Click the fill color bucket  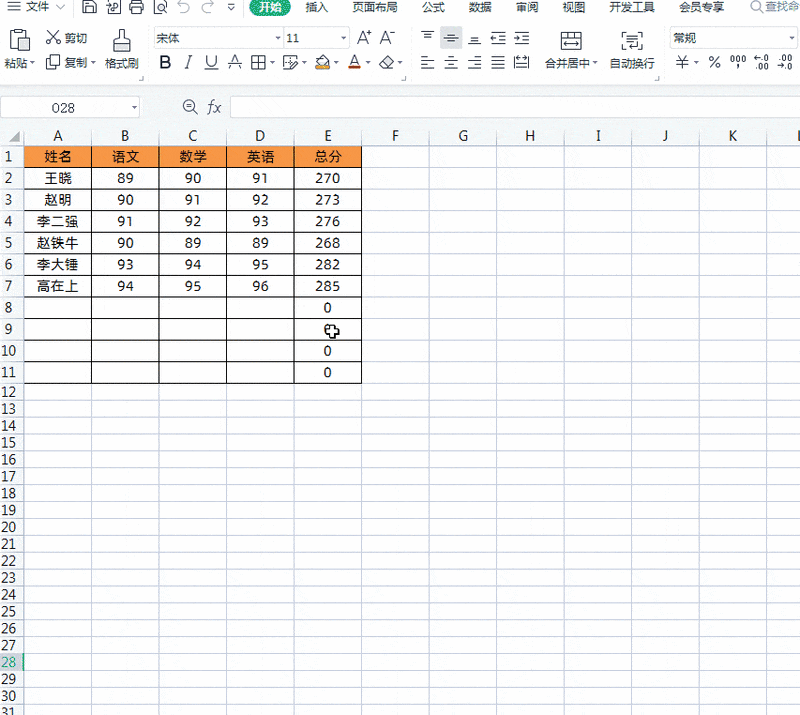coord(322,62)
